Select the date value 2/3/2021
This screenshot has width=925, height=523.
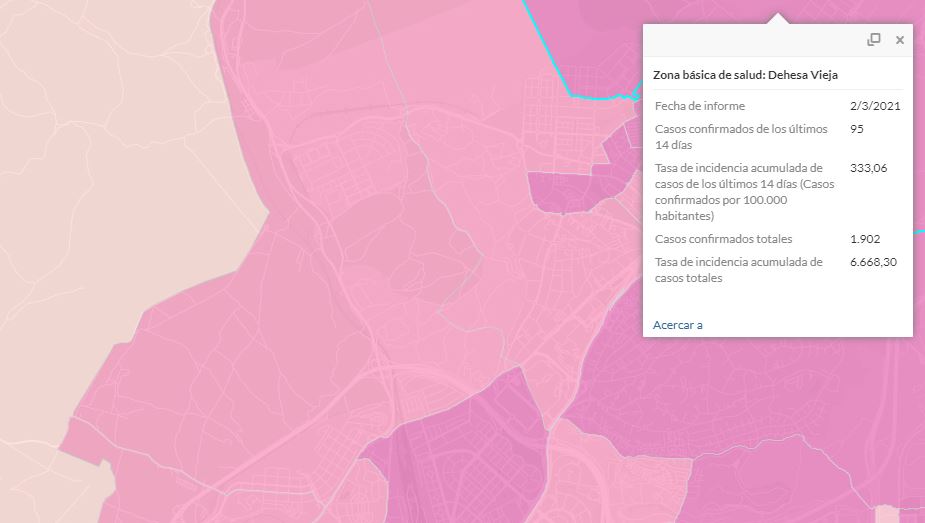(x=875, y=106)
